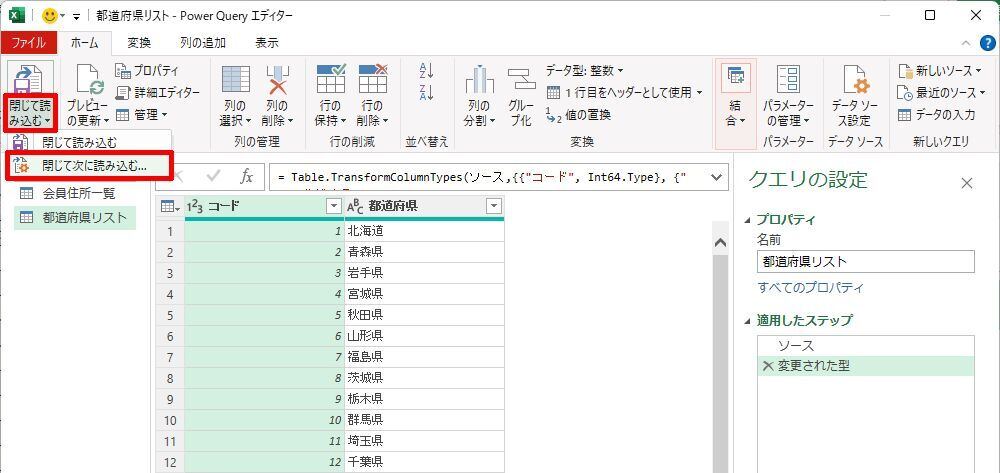This screenshot has height=473, width=1000.
Task: Click the 宮城県 cell
Action: click(424, 295)
